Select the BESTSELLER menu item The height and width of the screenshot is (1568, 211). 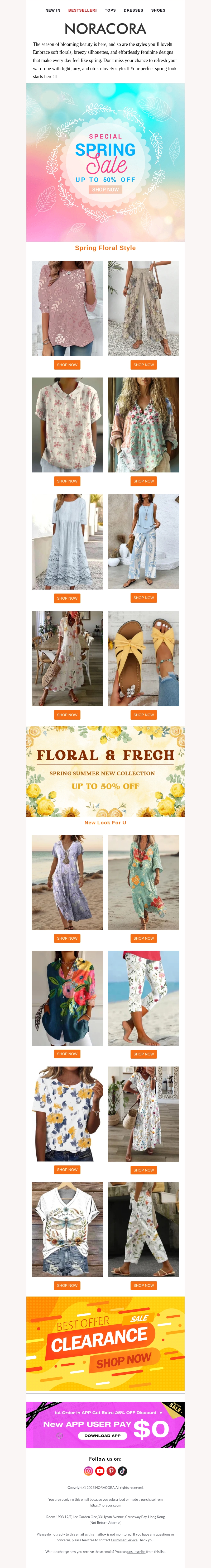pyautogui.click(x=82, y=10)
